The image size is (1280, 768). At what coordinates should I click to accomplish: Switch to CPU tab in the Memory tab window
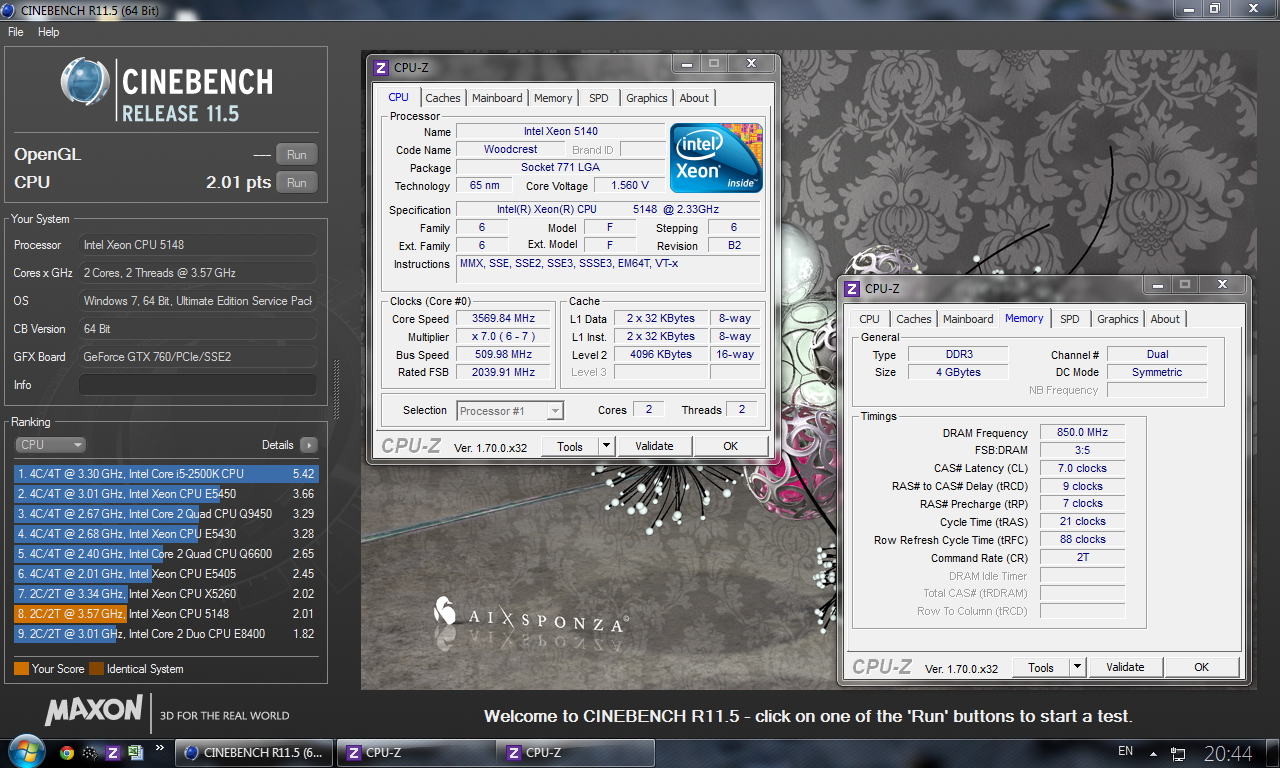870,319
